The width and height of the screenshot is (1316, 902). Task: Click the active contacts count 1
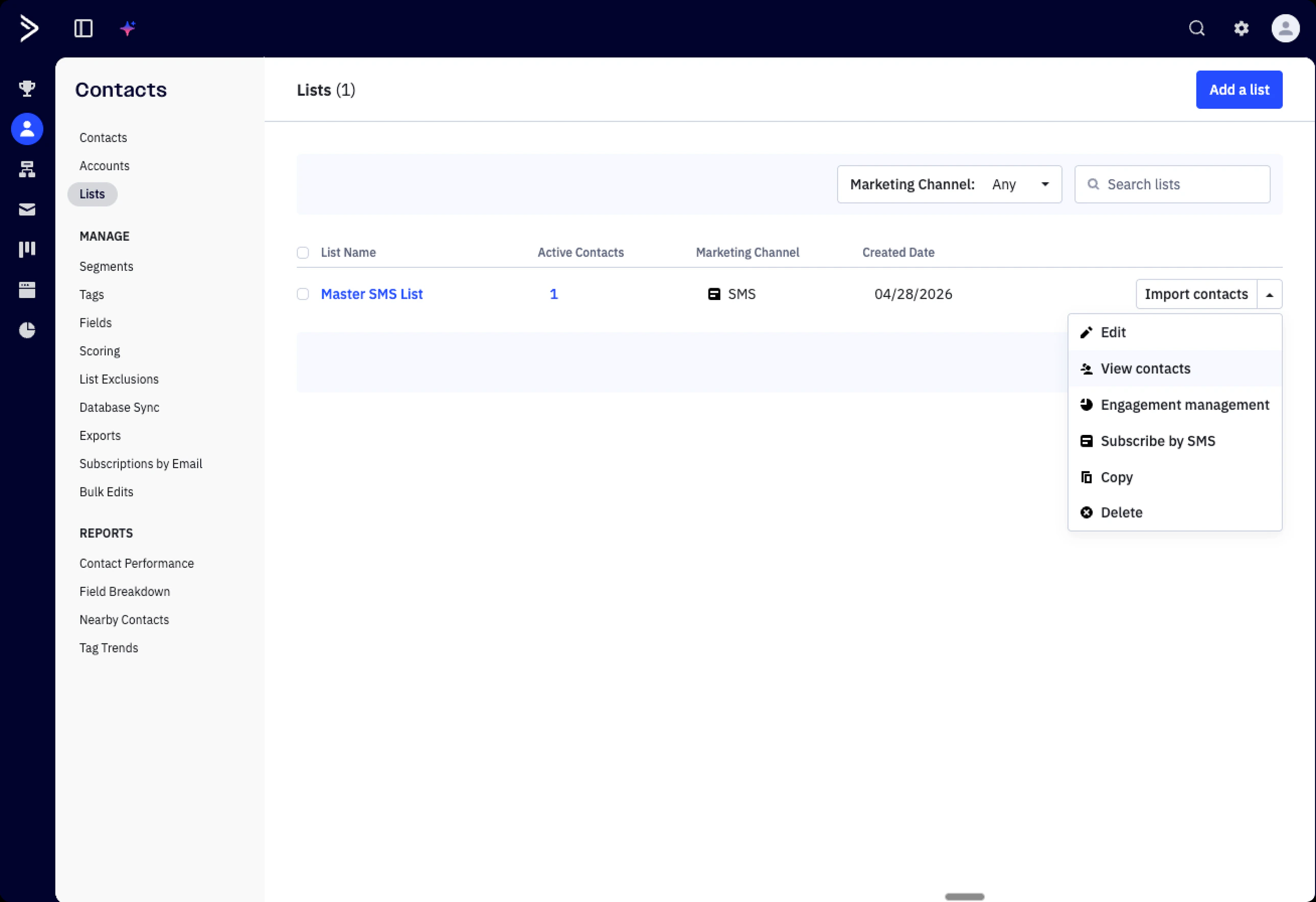tap(554, 294)
